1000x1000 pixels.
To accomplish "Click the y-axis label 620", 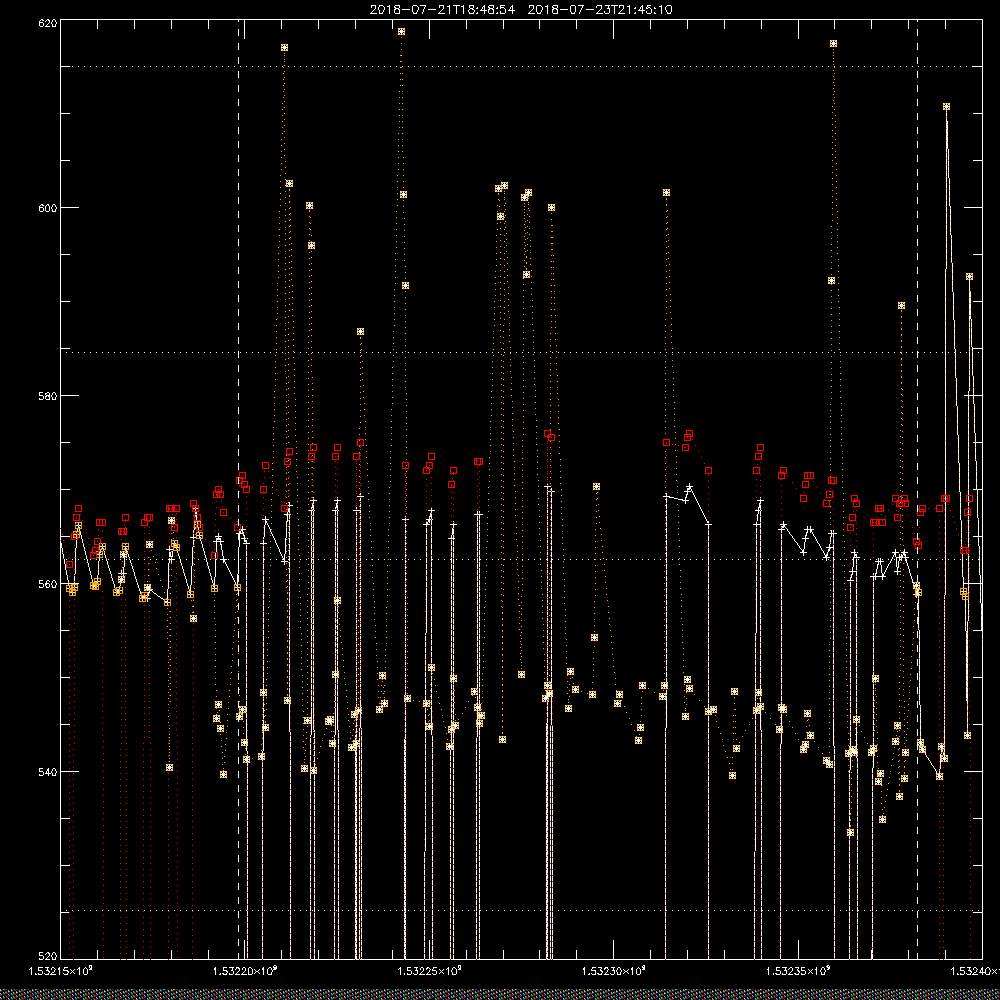I will (48, 24).
